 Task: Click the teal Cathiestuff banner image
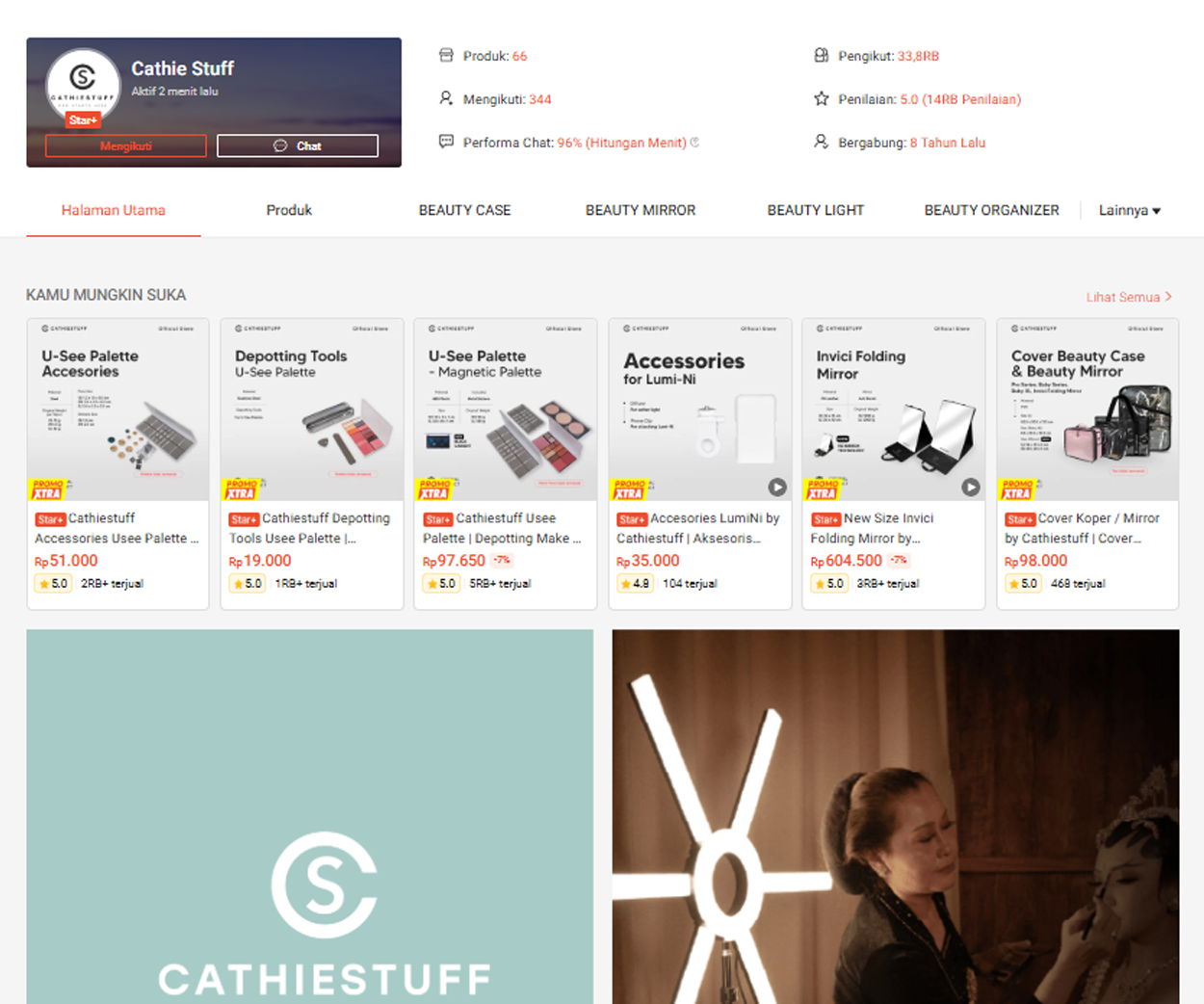[310, 816]
